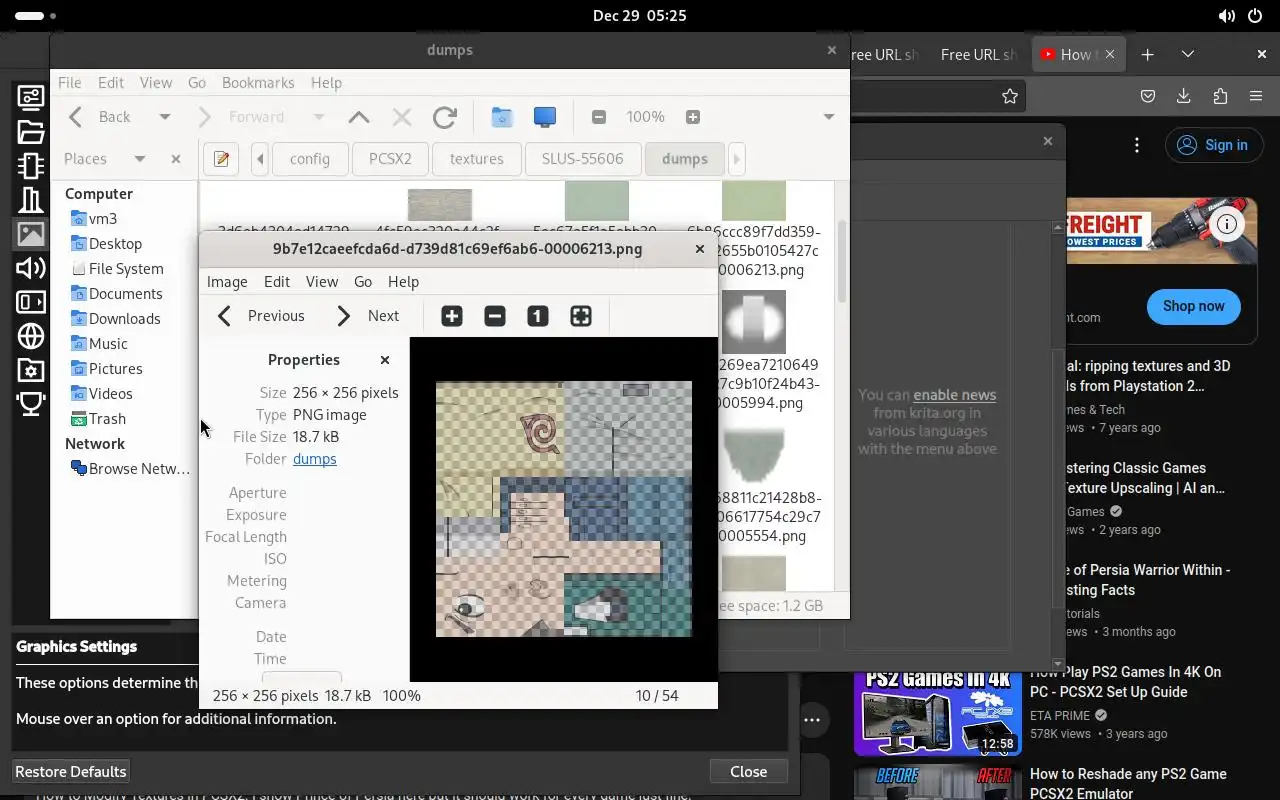Open the browser tab list dropdown
Image resolution: width=1280 pixels, height=800 pixels.
(x=1188, y=55)
